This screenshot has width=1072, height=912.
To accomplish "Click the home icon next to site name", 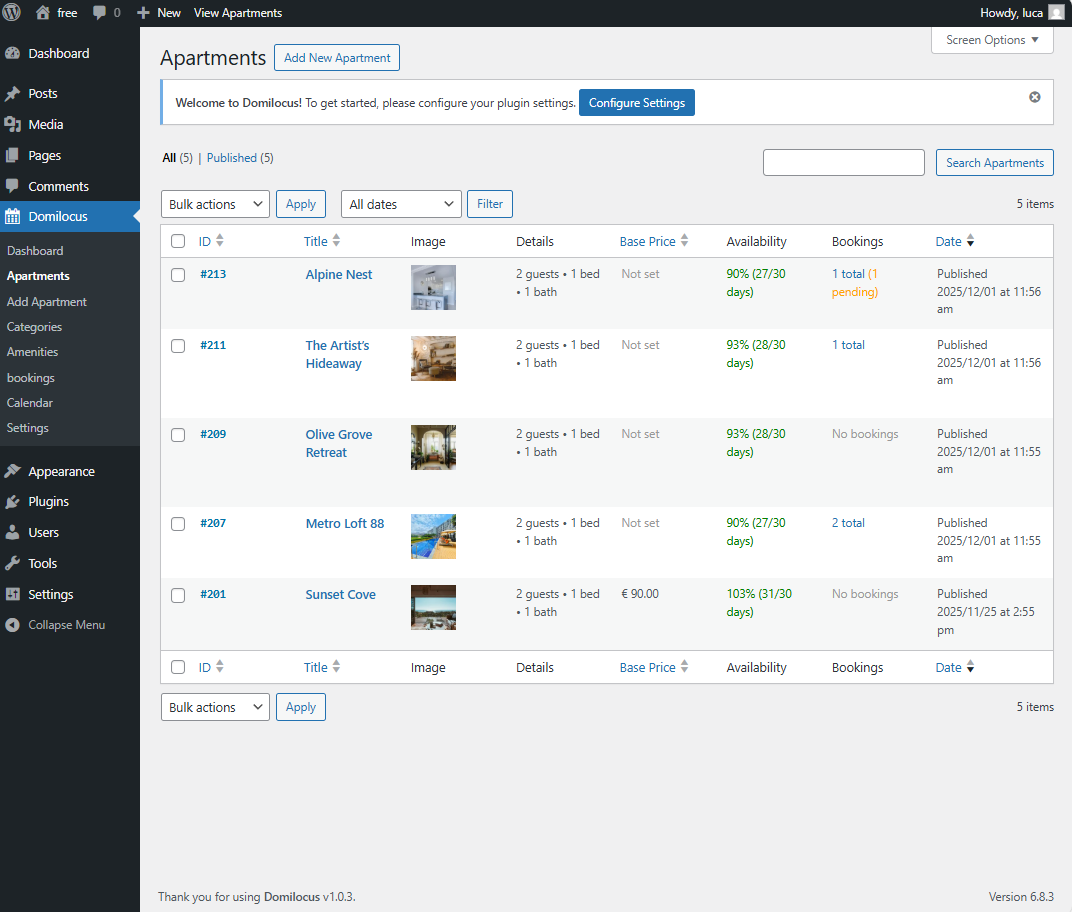I will 42,13.
